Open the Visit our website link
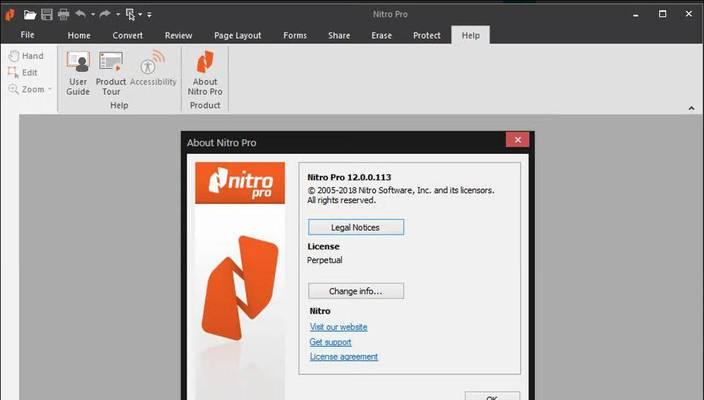This screenshot has width=704, height=400. [x=339, y=327]
